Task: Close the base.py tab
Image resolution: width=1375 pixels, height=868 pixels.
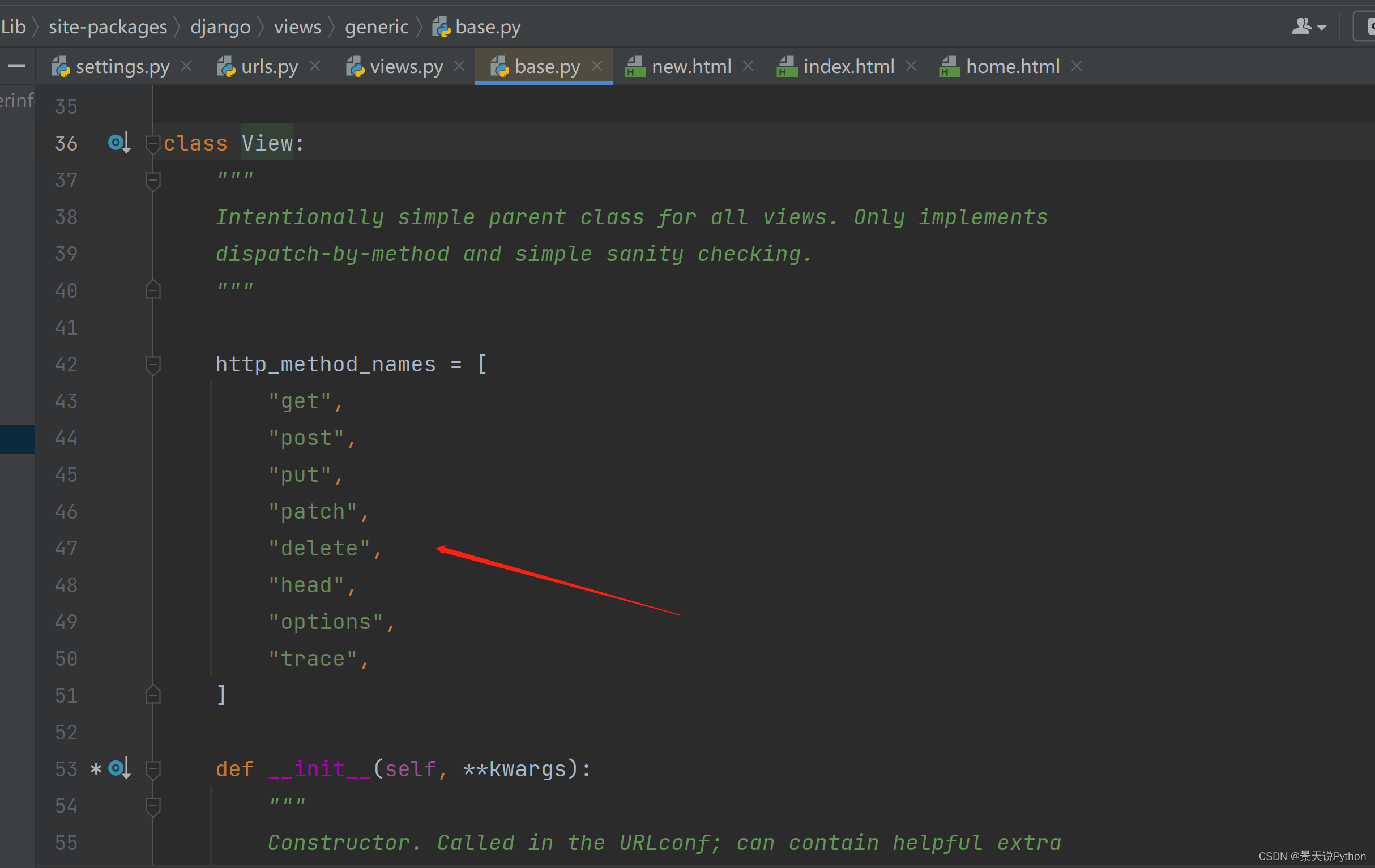Action: pyautogui.click(x=597, y=66)
